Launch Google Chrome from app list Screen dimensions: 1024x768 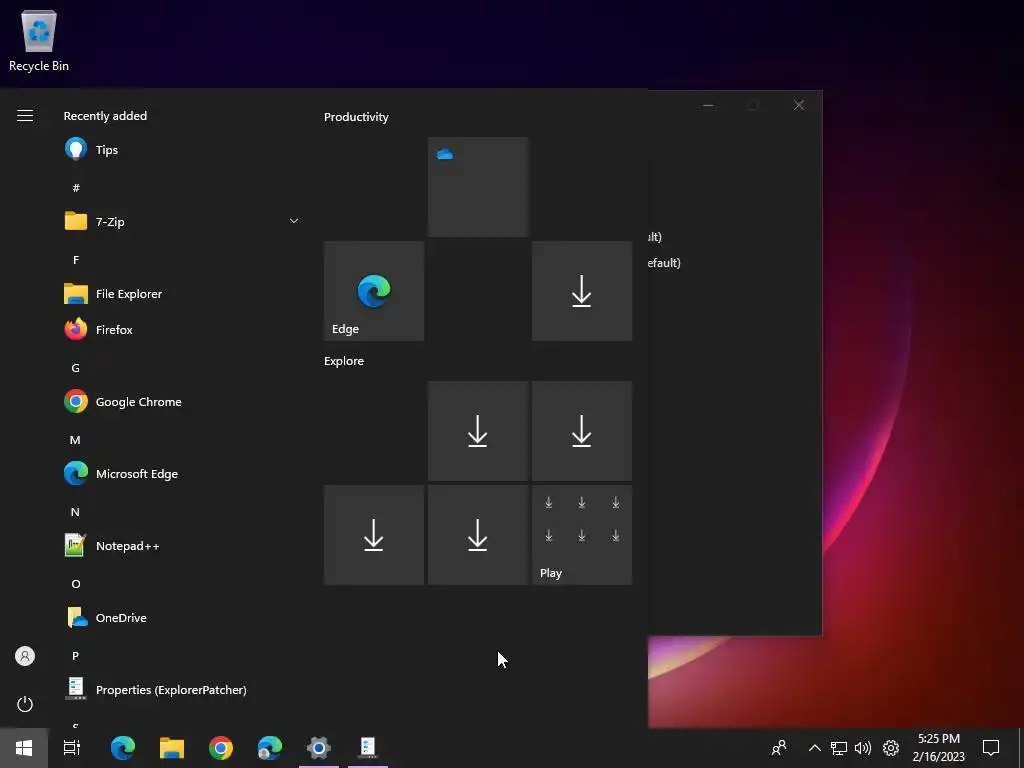(x=182, y=402)
